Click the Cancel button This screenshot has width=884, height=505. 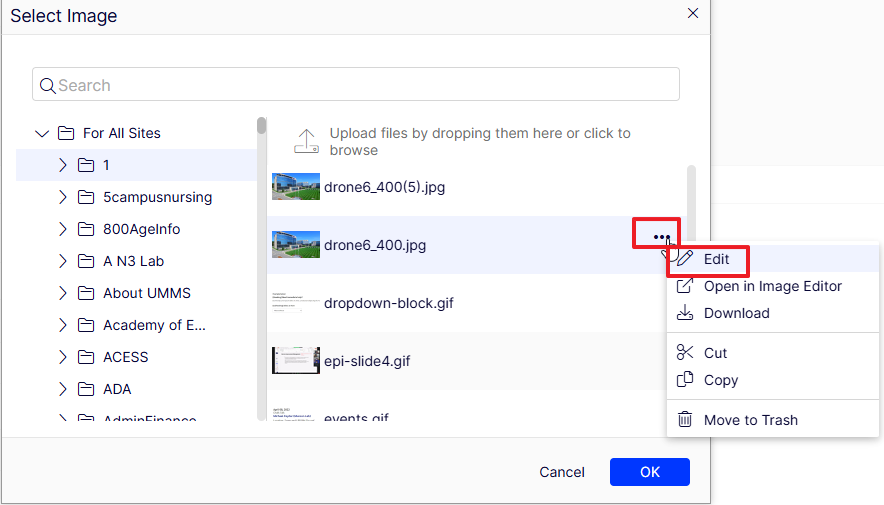tap(562, 472)
